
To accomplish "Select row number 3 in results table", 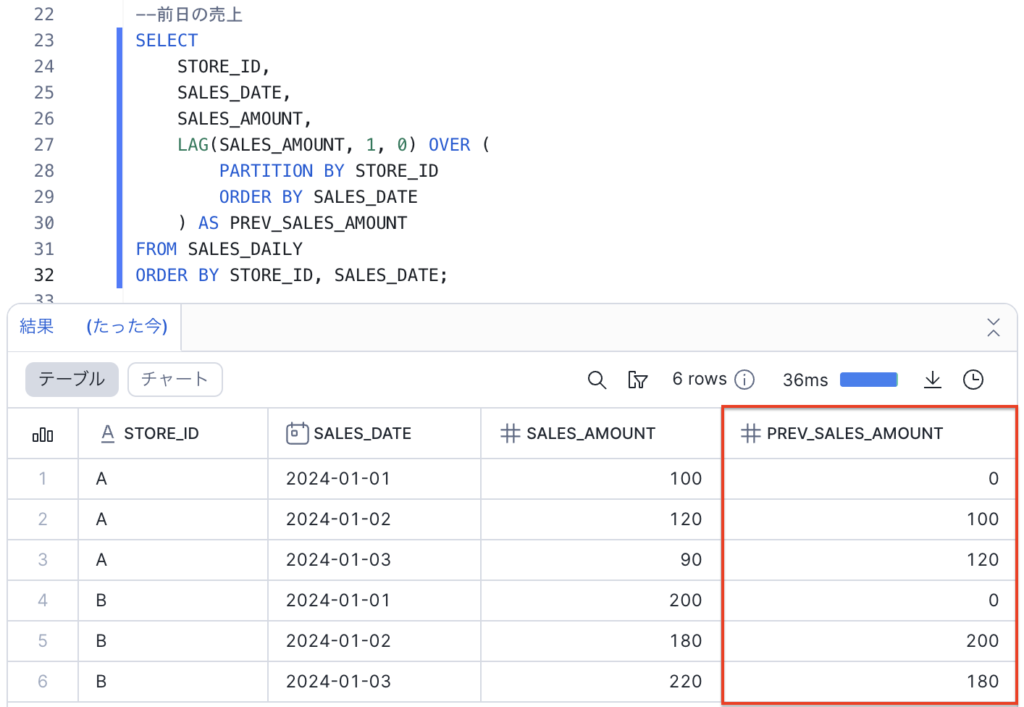I will pyautogui.click(x=42, y=560).
